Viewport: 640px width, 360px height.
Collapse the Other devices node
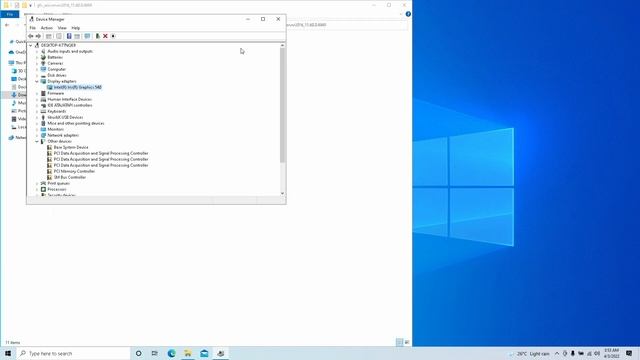coord(37,141)
